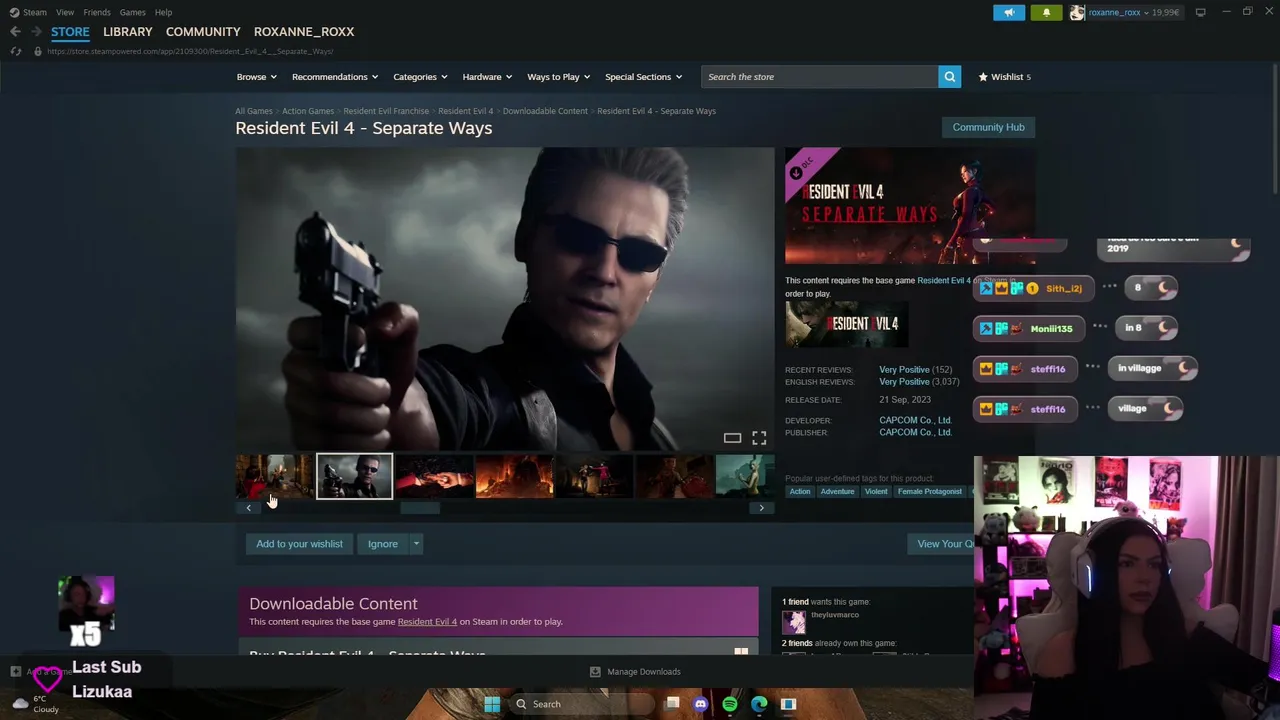
Task: Click the Windows taskbar Search box
Action: (582, 704)
